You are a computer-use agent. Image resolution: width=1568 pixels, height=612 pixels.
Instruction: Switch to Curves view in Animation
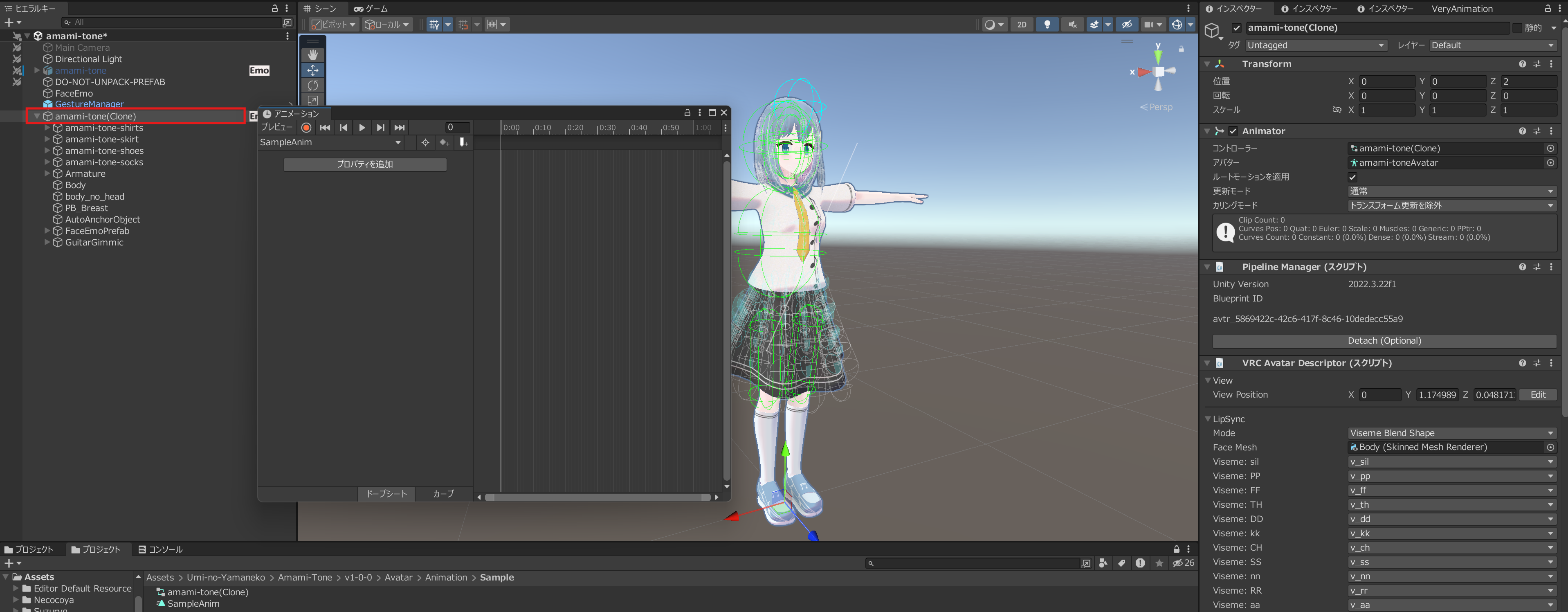pyautogui.click(x=443, y=494)
